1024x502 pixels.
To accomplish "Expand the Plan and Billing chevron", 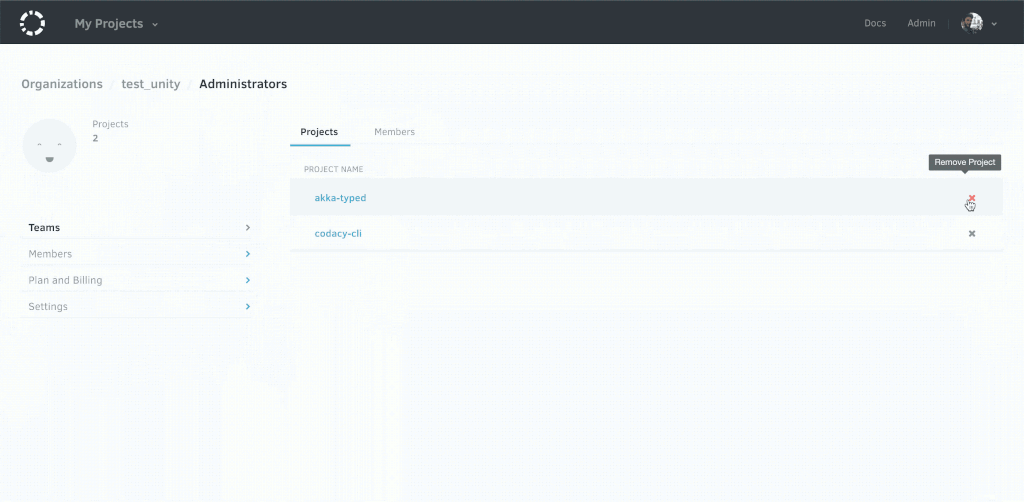I will point(247,280).
